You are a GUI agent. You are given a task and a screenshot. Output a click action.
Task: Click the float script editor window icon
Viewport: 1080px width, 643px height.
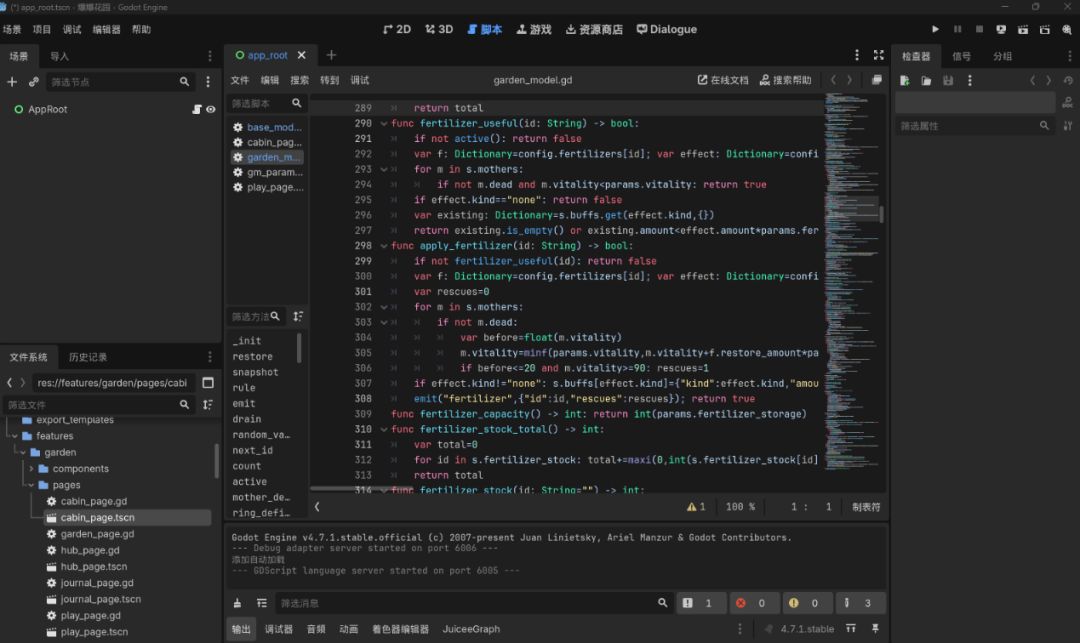[877, 80]
